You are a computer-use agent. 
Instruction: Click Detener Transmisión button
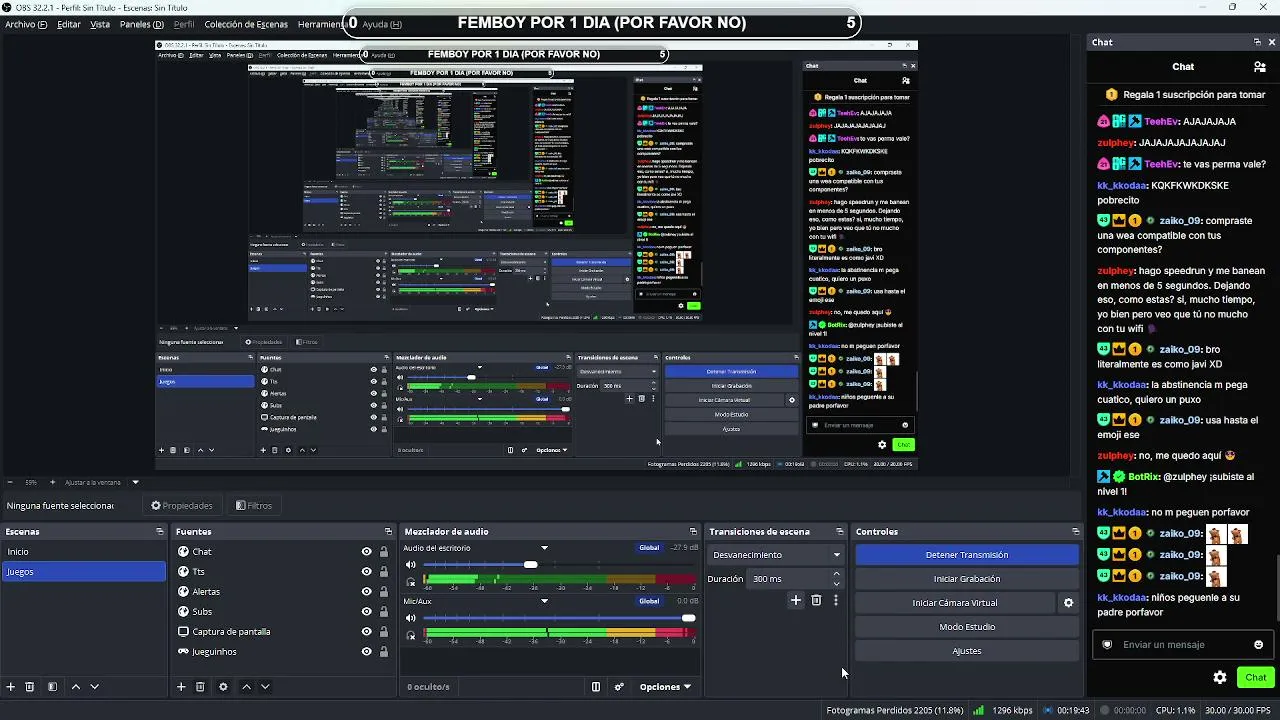click(967, 555)
